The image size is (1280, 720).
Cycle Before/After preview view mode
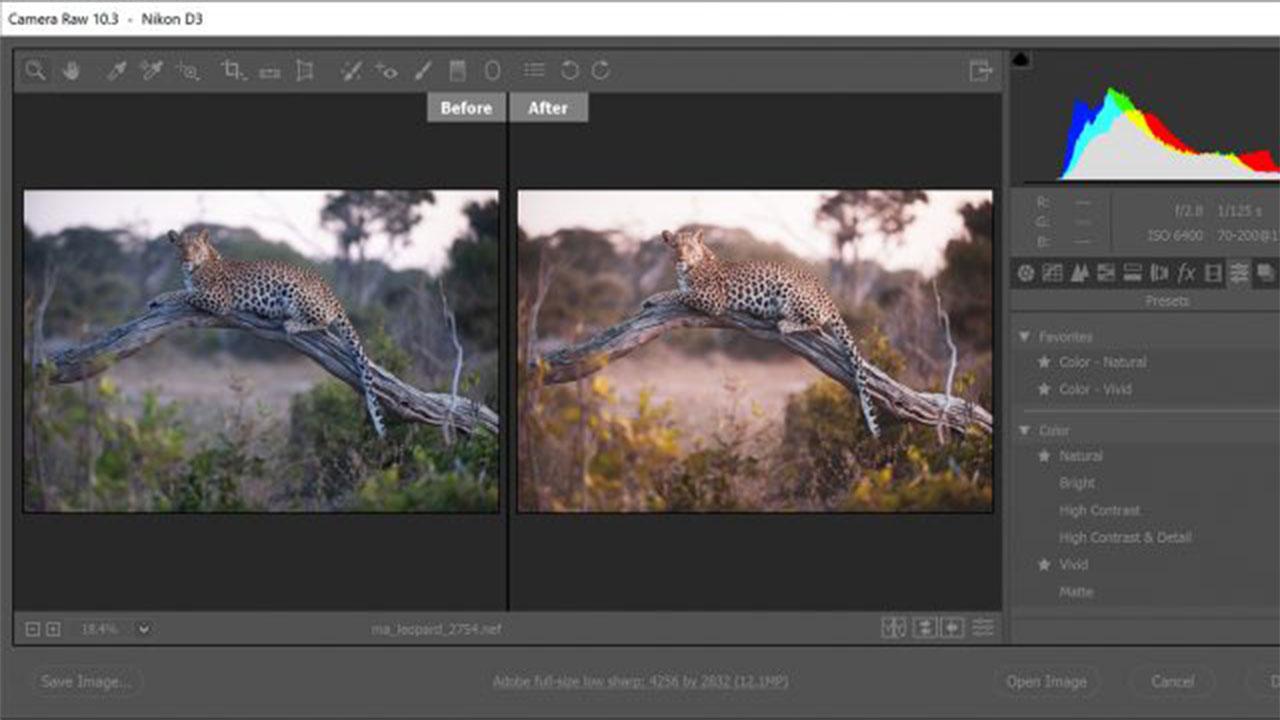894,628
